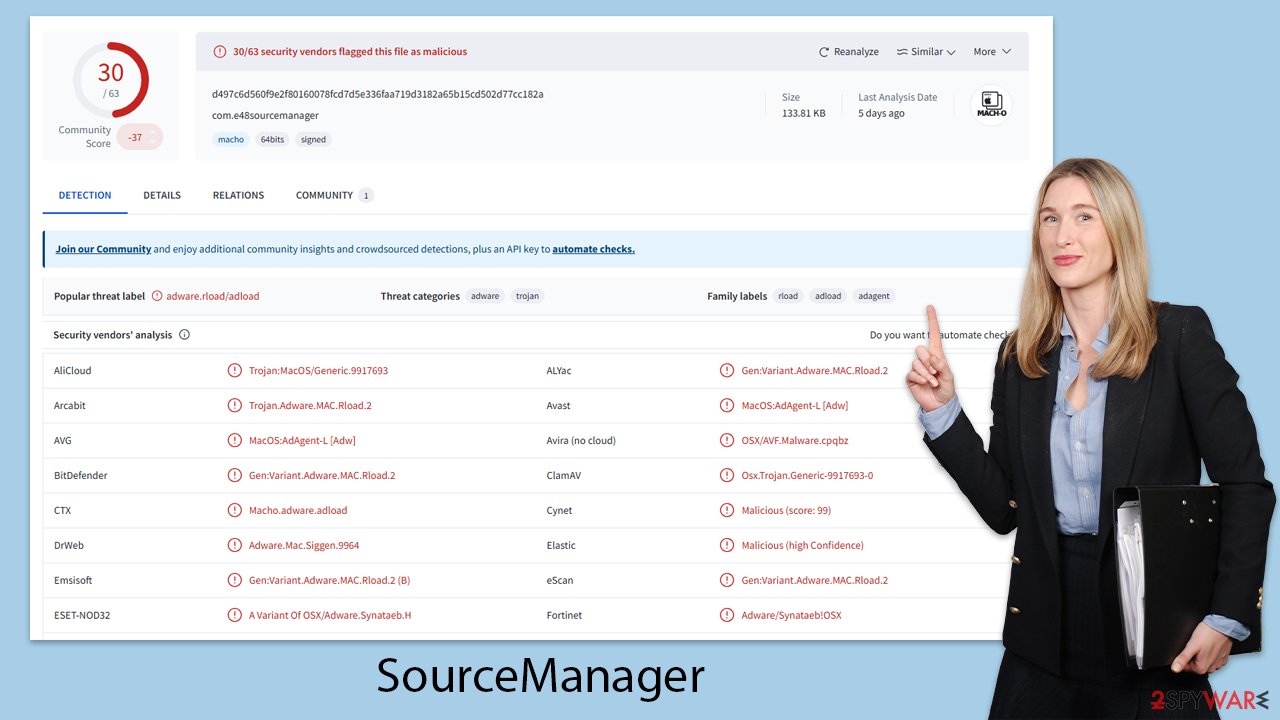This screenshot has width=1280, height=720.
Task: Click Adware/Synataeb!OSX detection result
Action: click(x=791, y=615)
